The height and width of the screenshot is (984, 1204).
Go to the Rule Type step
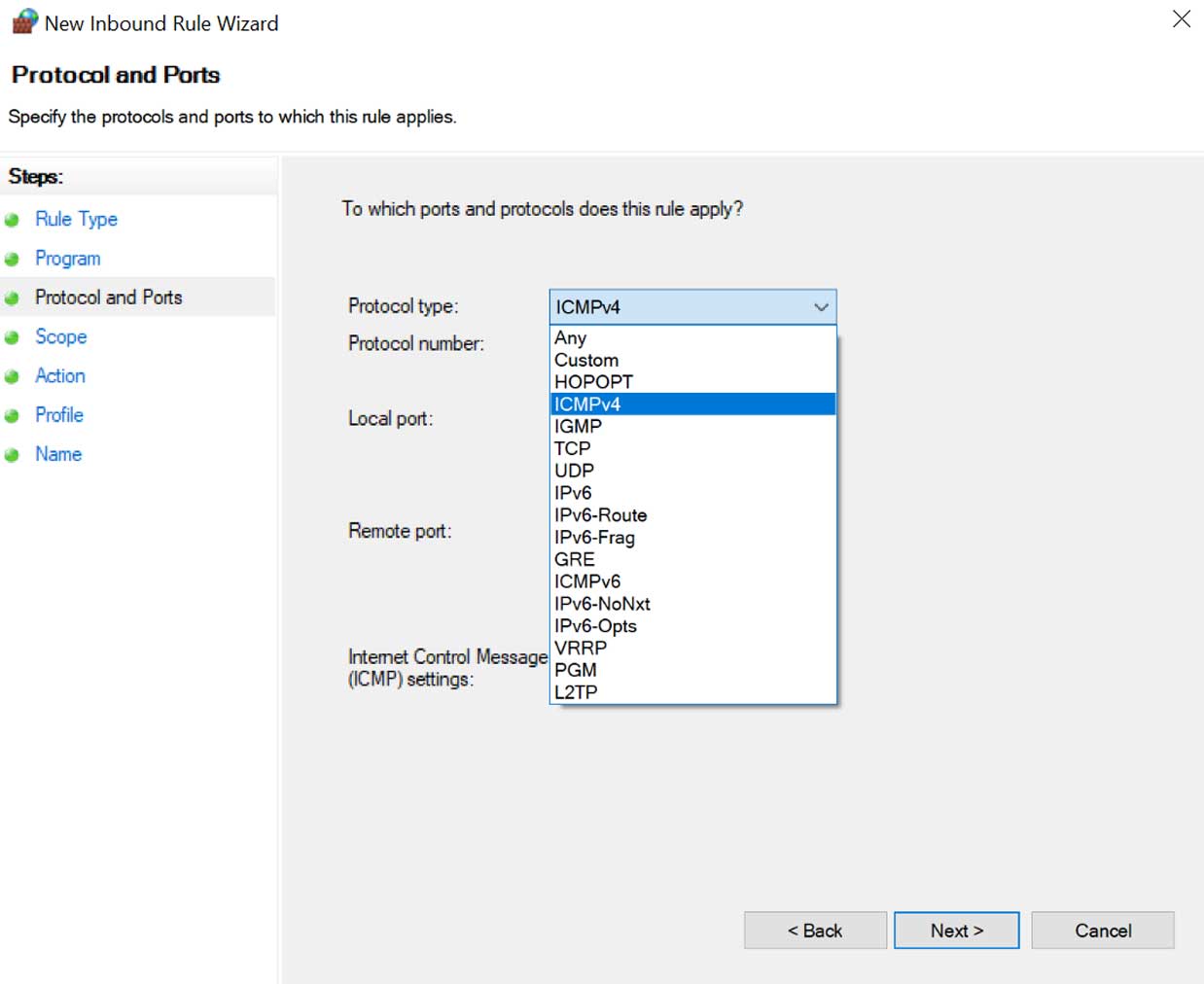[76, 220]
